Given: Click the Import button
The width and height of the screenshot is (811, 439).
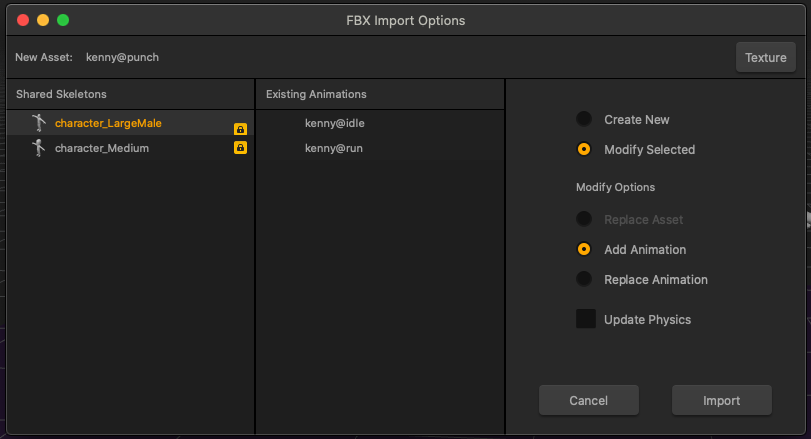Looking at the screenshot, I should point(721,400).
